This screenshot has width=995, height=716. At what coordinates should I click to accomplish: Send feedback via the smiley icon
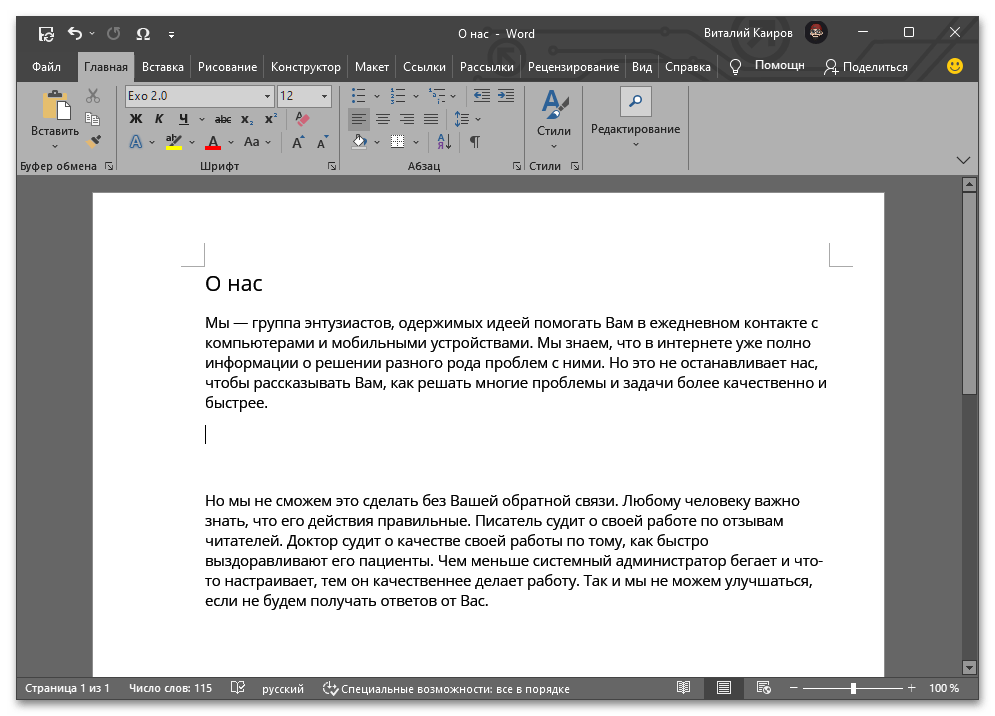pyautogui.click(x=954, y=66)
